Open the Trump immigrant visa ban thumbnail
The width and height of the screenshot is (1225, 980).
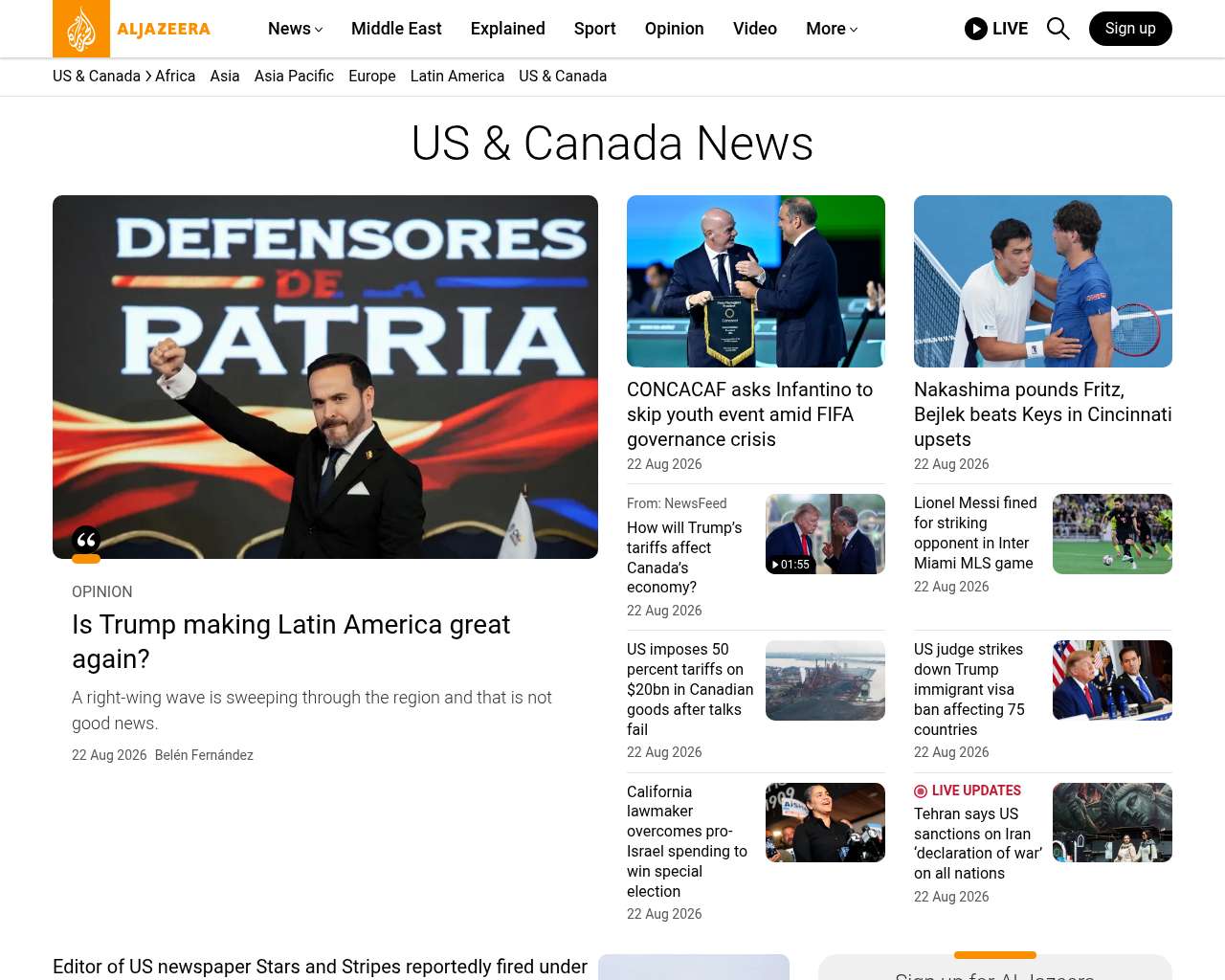coord(1112,680)
